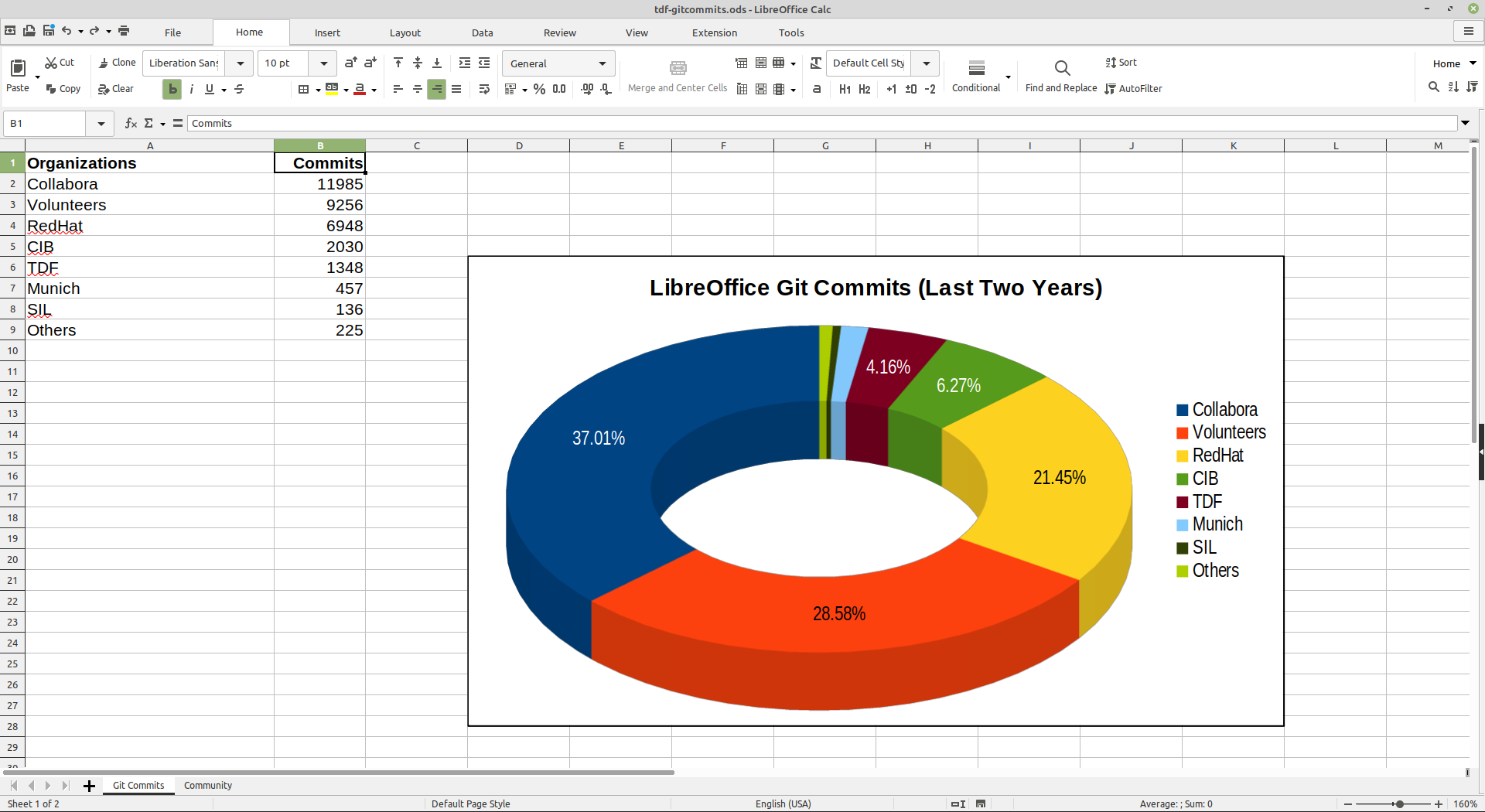Click the Sort button

click(1121, 63)
